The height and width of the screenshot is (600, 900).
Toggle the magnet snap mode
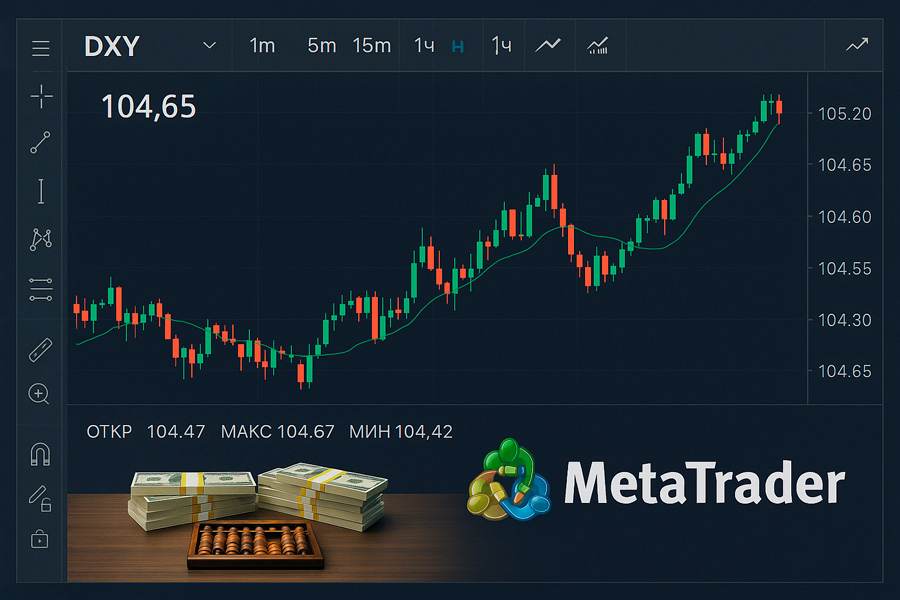[x=40, y=454]
